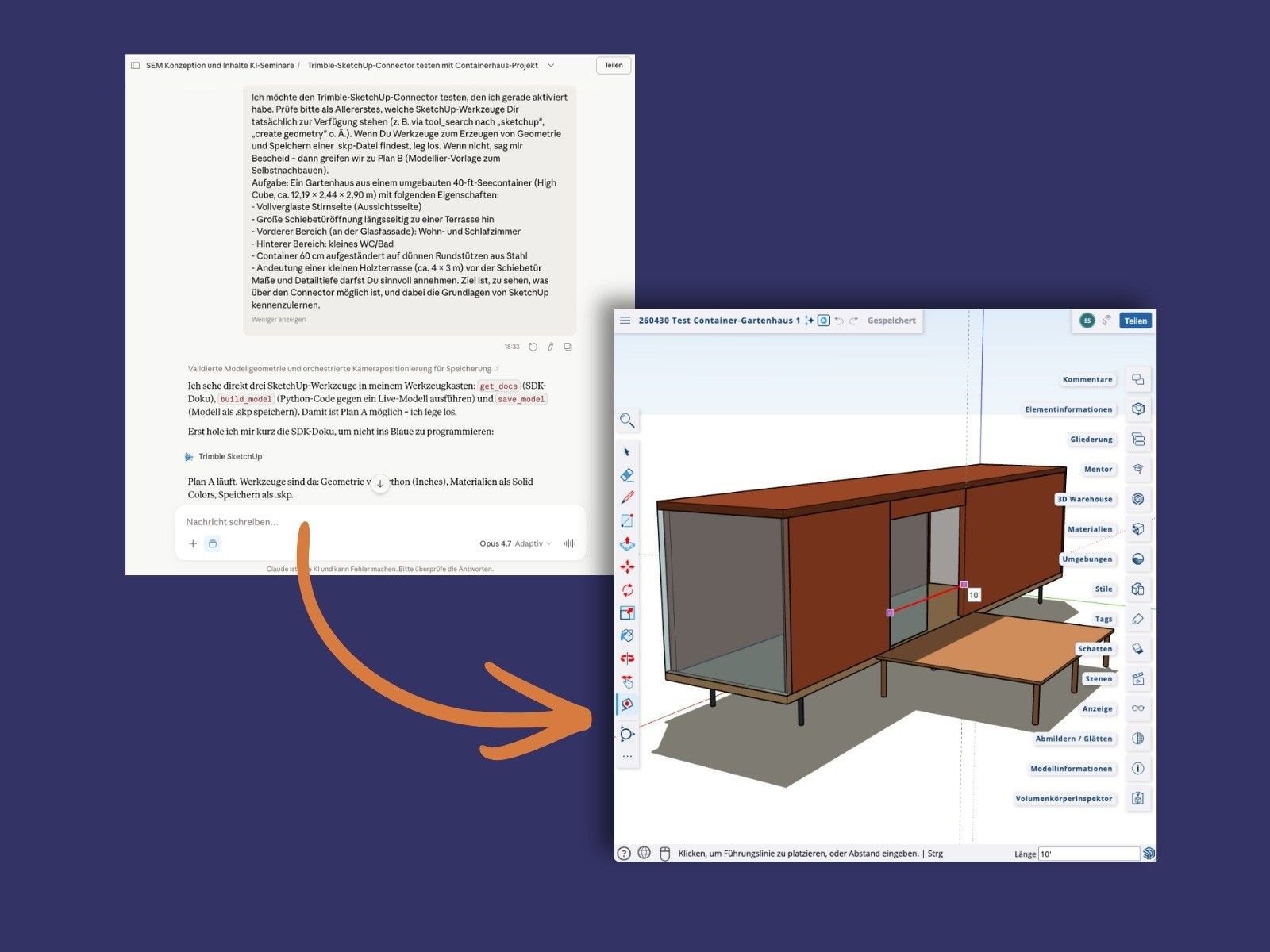Pick the Paint Bucket tool
The height and width of the screenshot is (952, 1270).
(627, 635)
